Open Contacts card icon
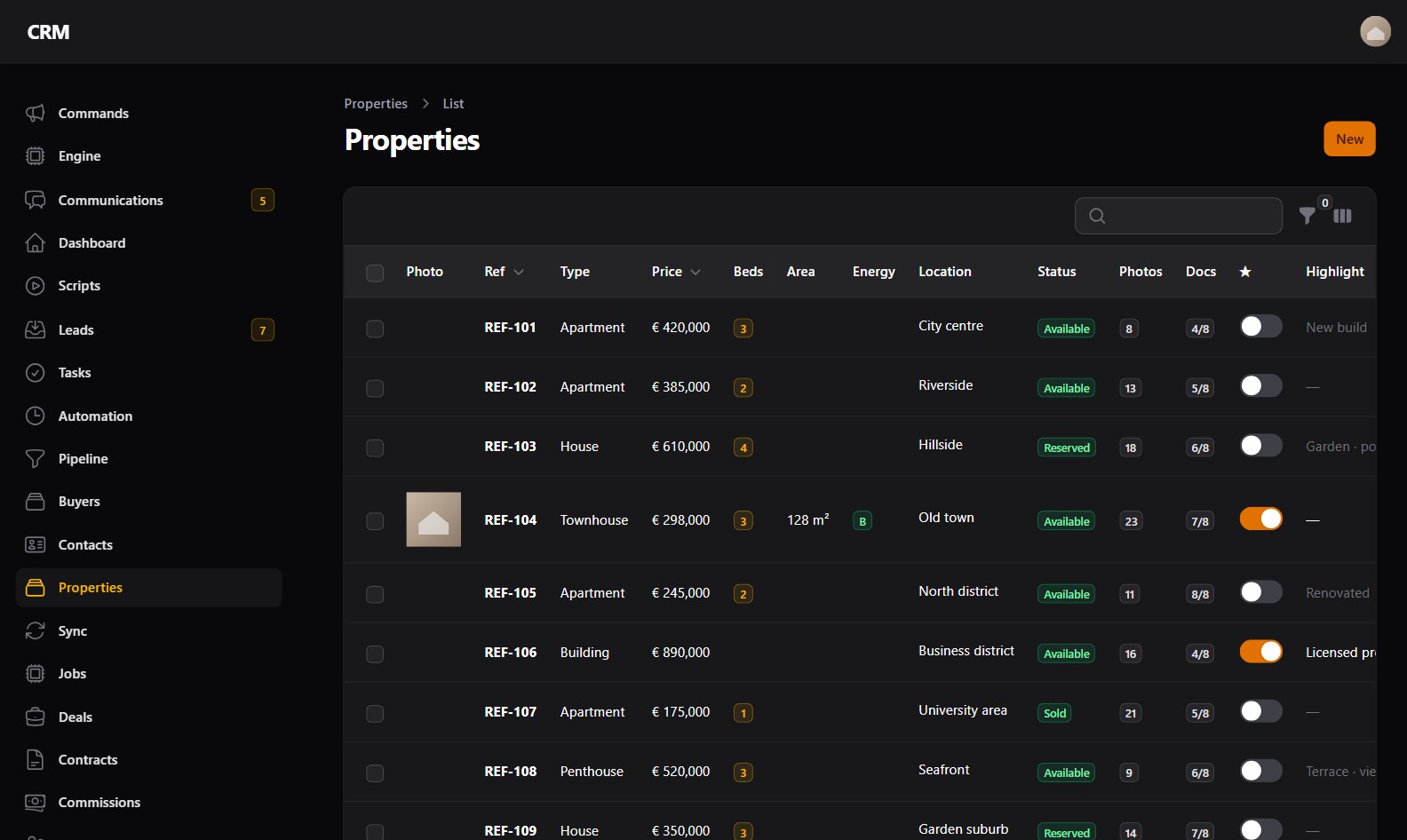 pos(35,544)
